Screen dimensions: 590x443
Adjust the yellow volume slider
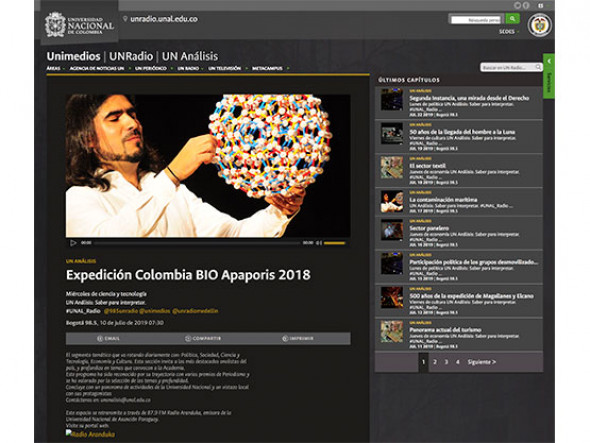click(335, 243)
